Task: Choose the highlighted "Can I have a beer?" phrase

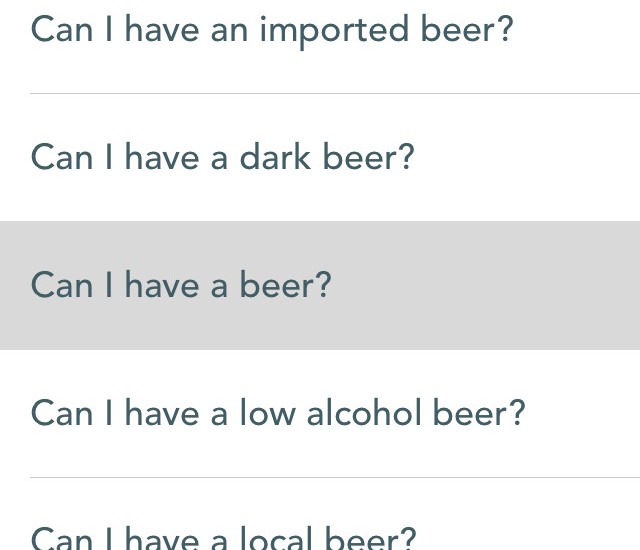Action: (181, 286)
